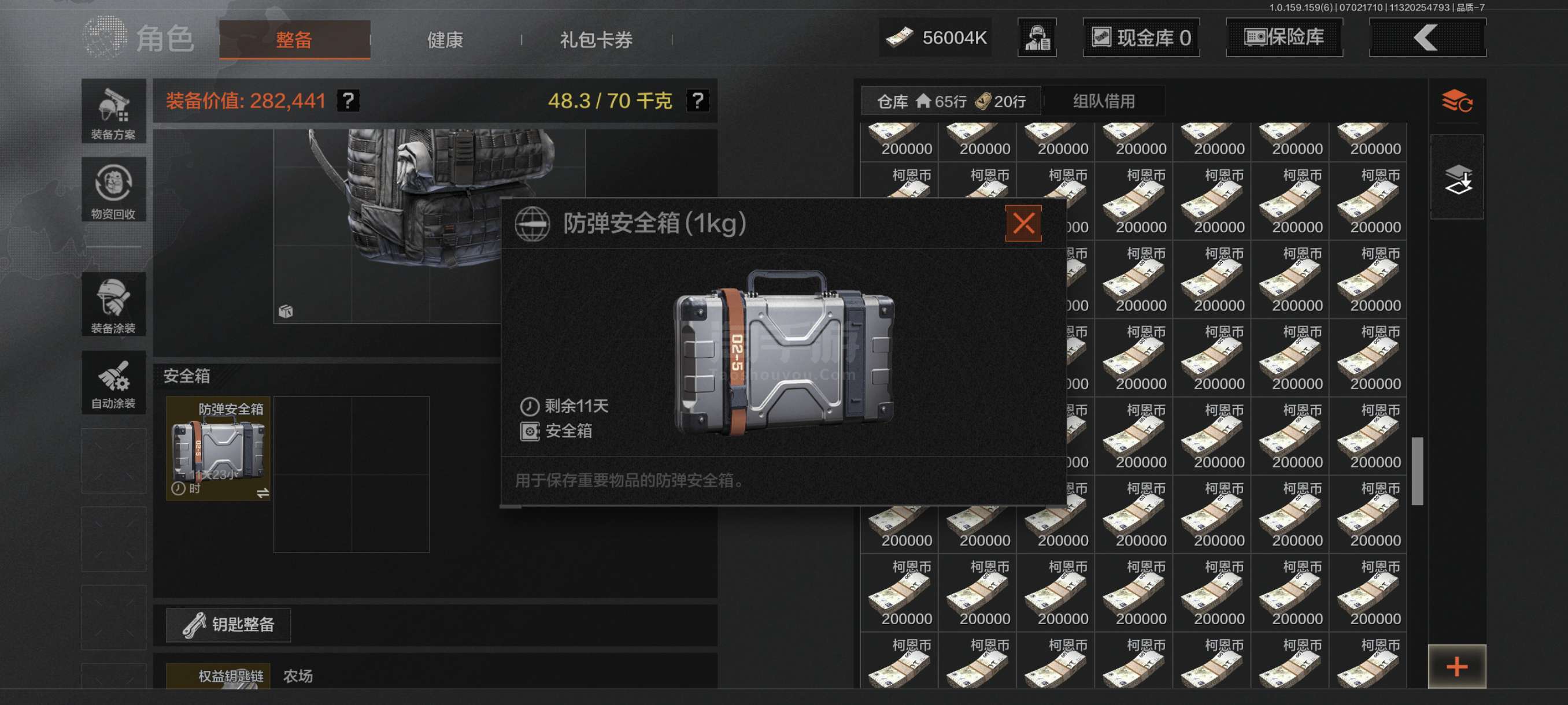Open the 物资回收 recycle icon
This screenshot has width=1568, height=705.
[113, 190]
